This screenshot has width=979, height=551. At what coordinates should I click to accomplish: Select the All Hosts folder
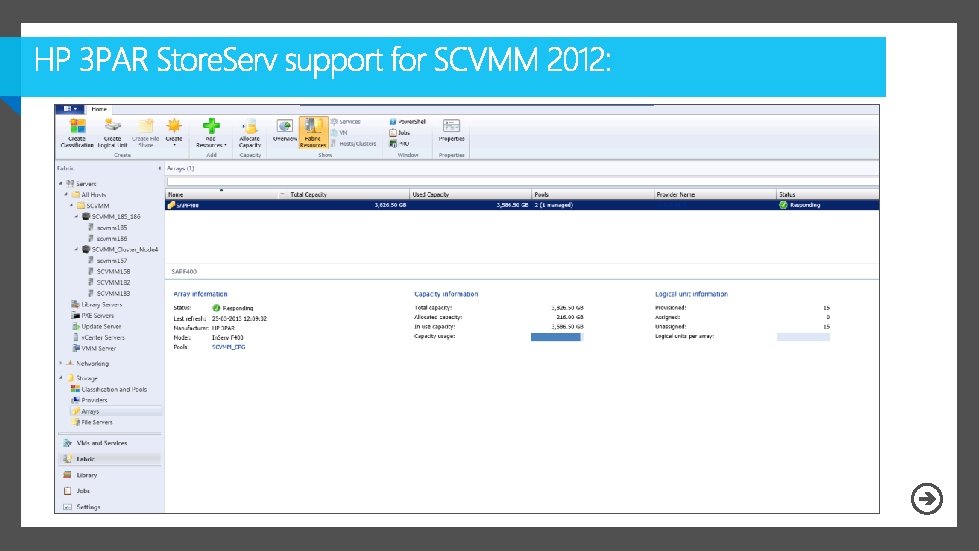tap(89, 195)
